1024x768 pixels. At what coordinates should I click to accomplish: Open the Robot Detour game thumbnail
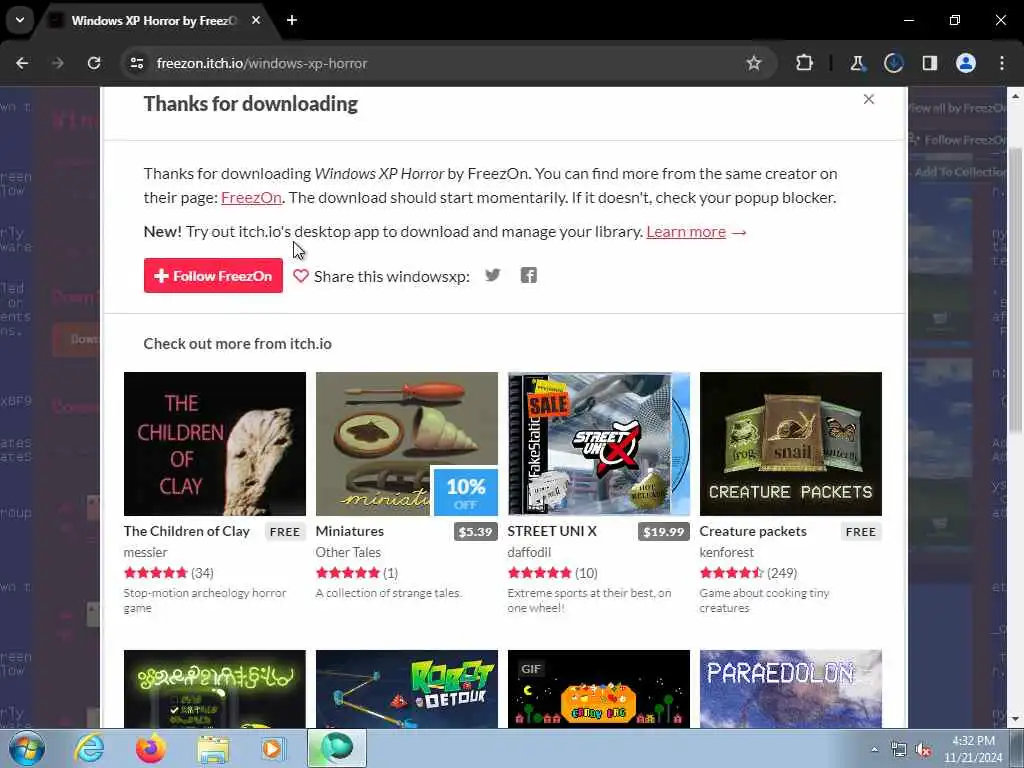point(406,689)
